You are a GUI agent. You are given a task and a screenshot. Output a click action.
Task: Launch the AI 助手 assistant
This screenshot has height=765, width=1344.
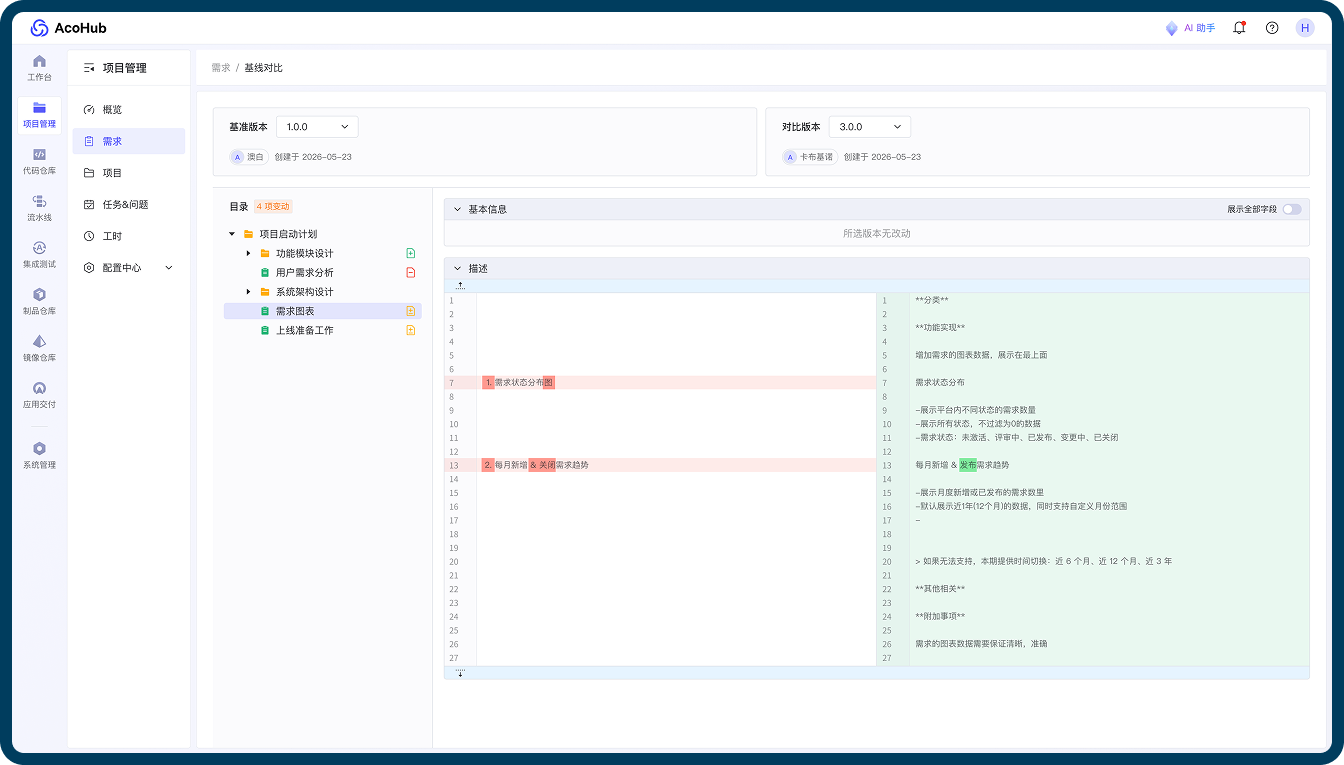[1190, 28]
